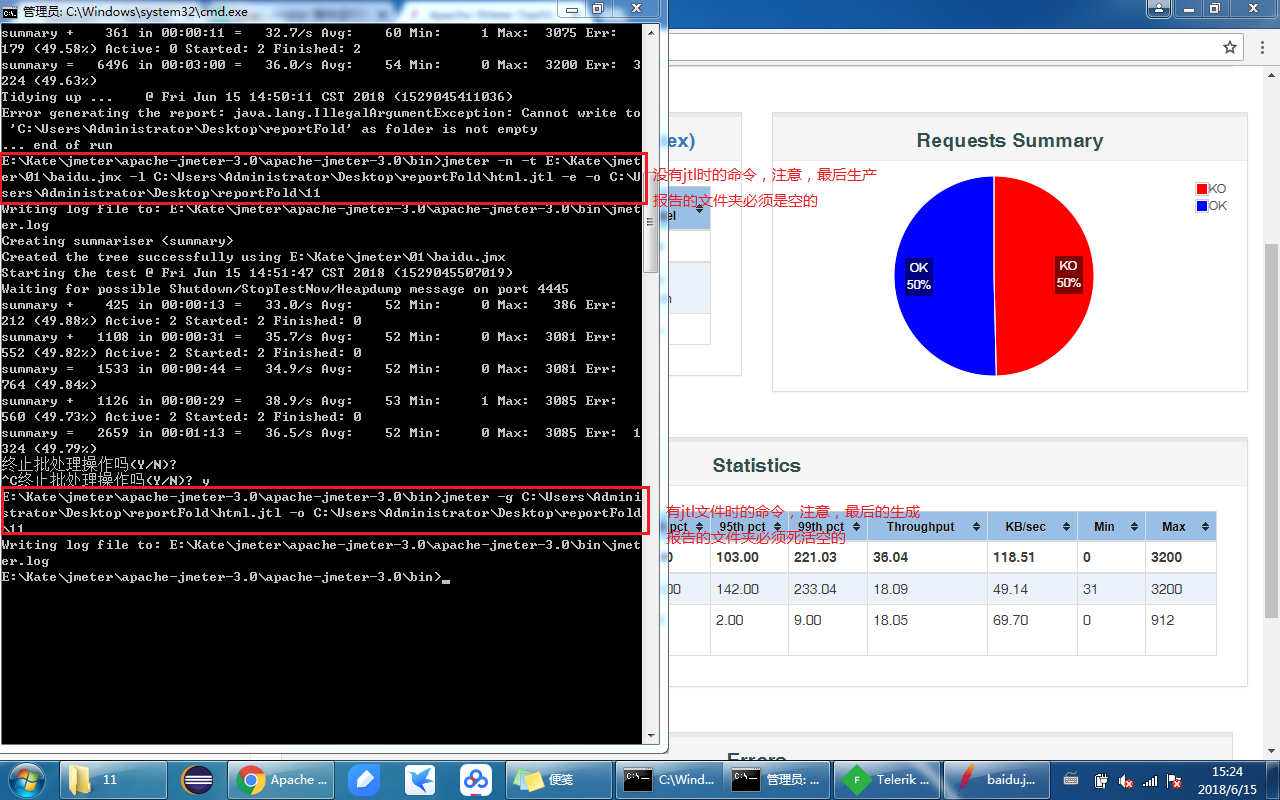Sort table by 99th pct column

827,526
